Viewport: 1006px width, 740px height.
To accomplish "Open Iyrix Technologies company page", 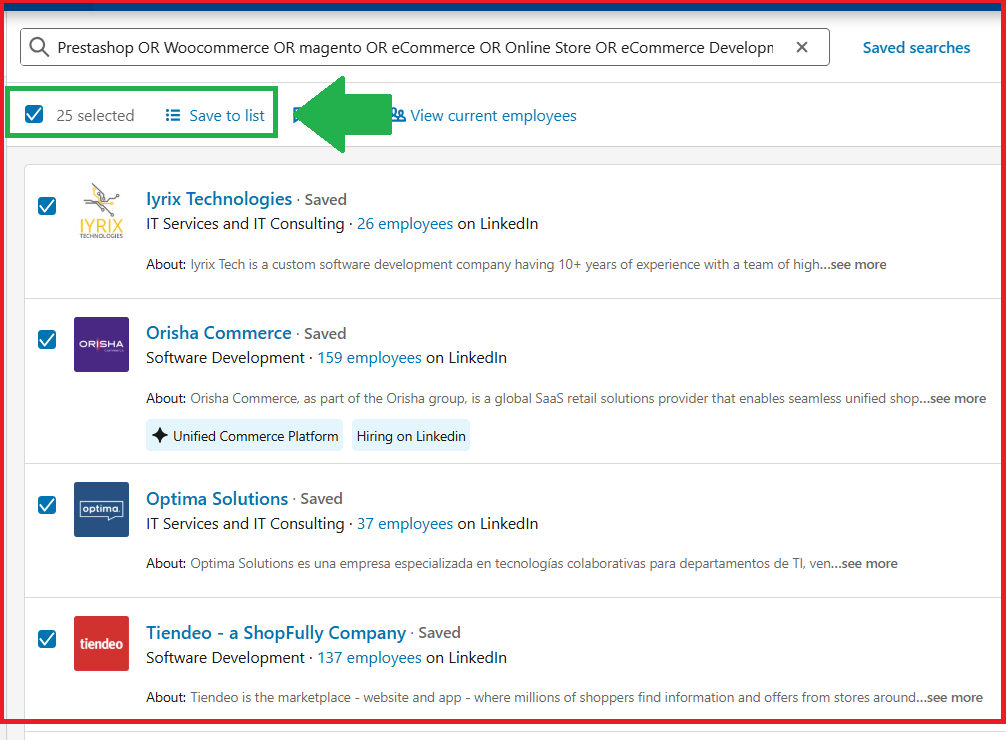I will (219, 199).
